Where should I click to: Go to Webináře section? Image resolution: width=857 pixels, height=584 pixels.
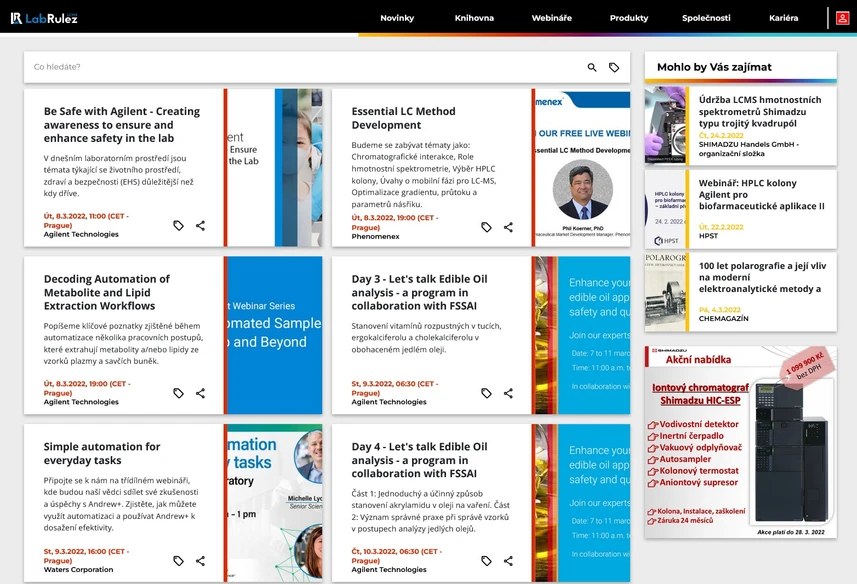[551, 18]
